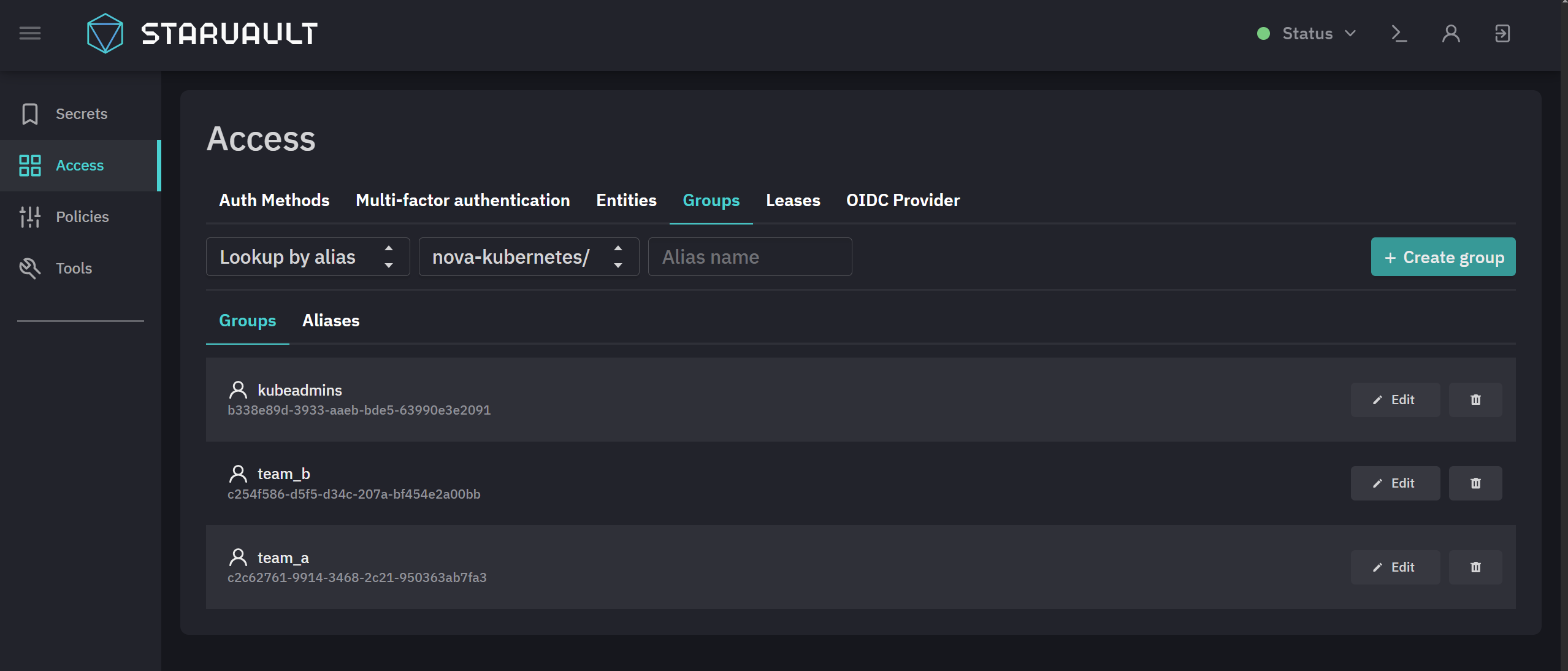Open Access in the sidebar
The height and width of the screenshot is (671, 1568).
pos(80,166)
